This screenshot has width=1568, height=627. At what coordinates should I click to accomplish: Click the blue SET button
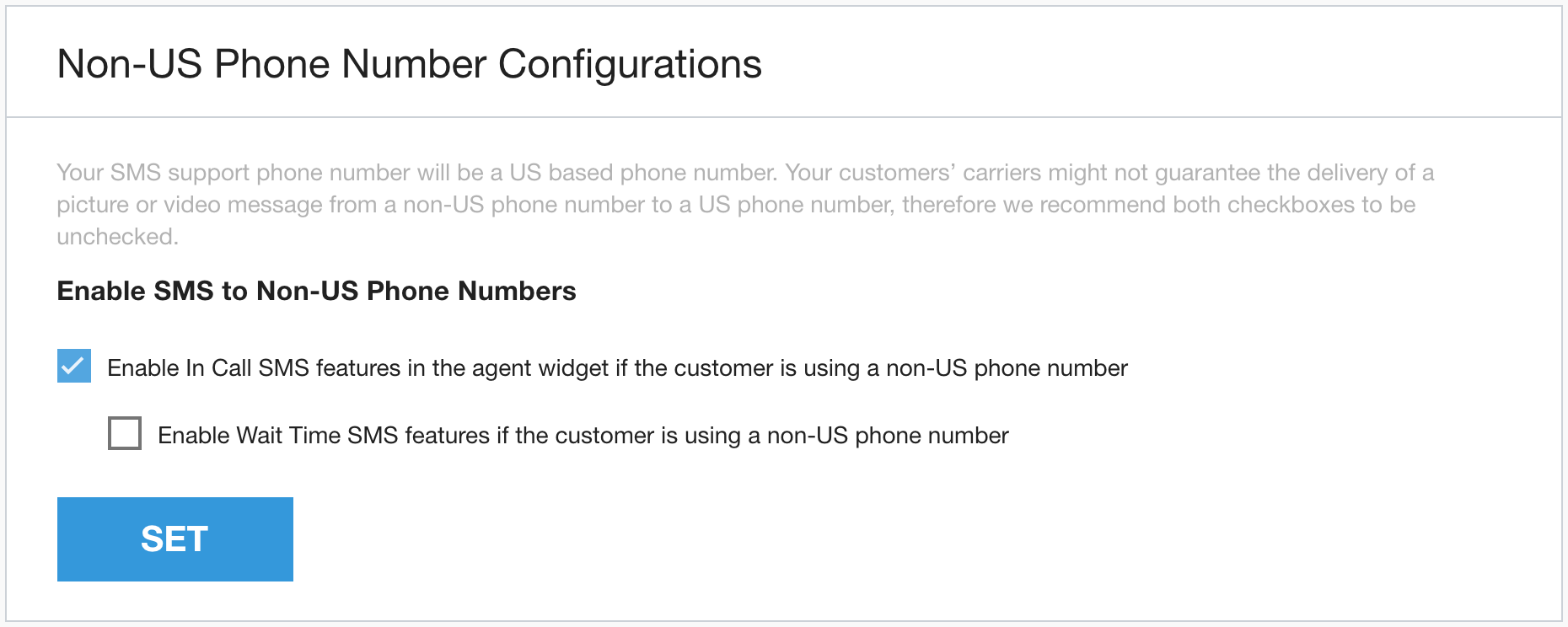pyautogui.click(x=175, y=539)
